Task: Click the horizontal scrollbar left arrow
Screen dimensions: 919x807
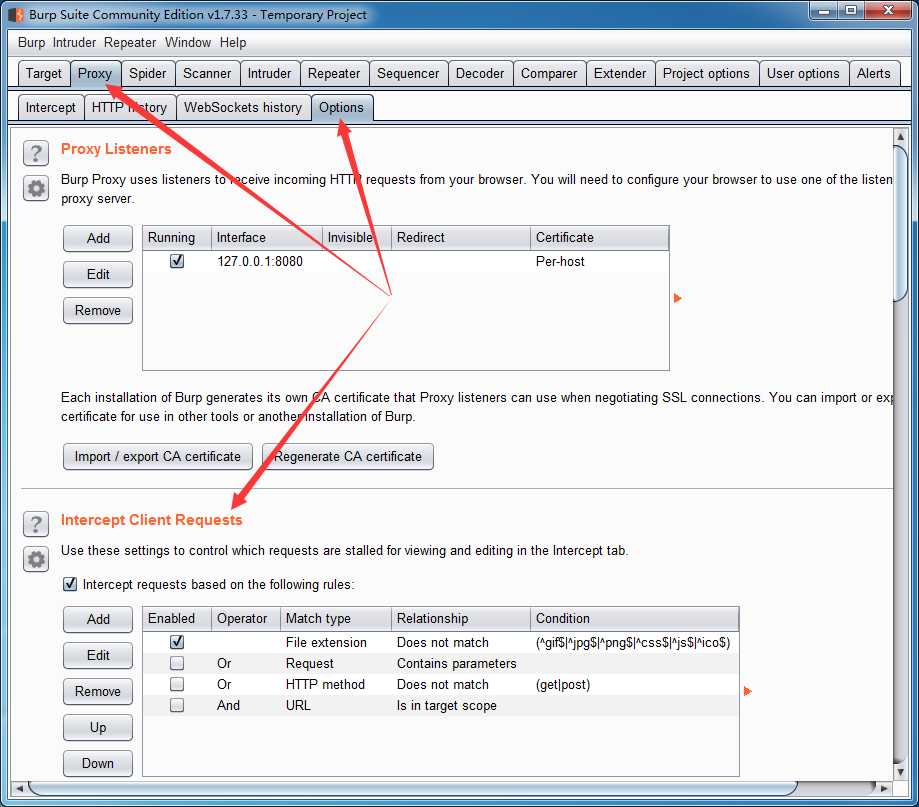Action: (x=19, y=788)
